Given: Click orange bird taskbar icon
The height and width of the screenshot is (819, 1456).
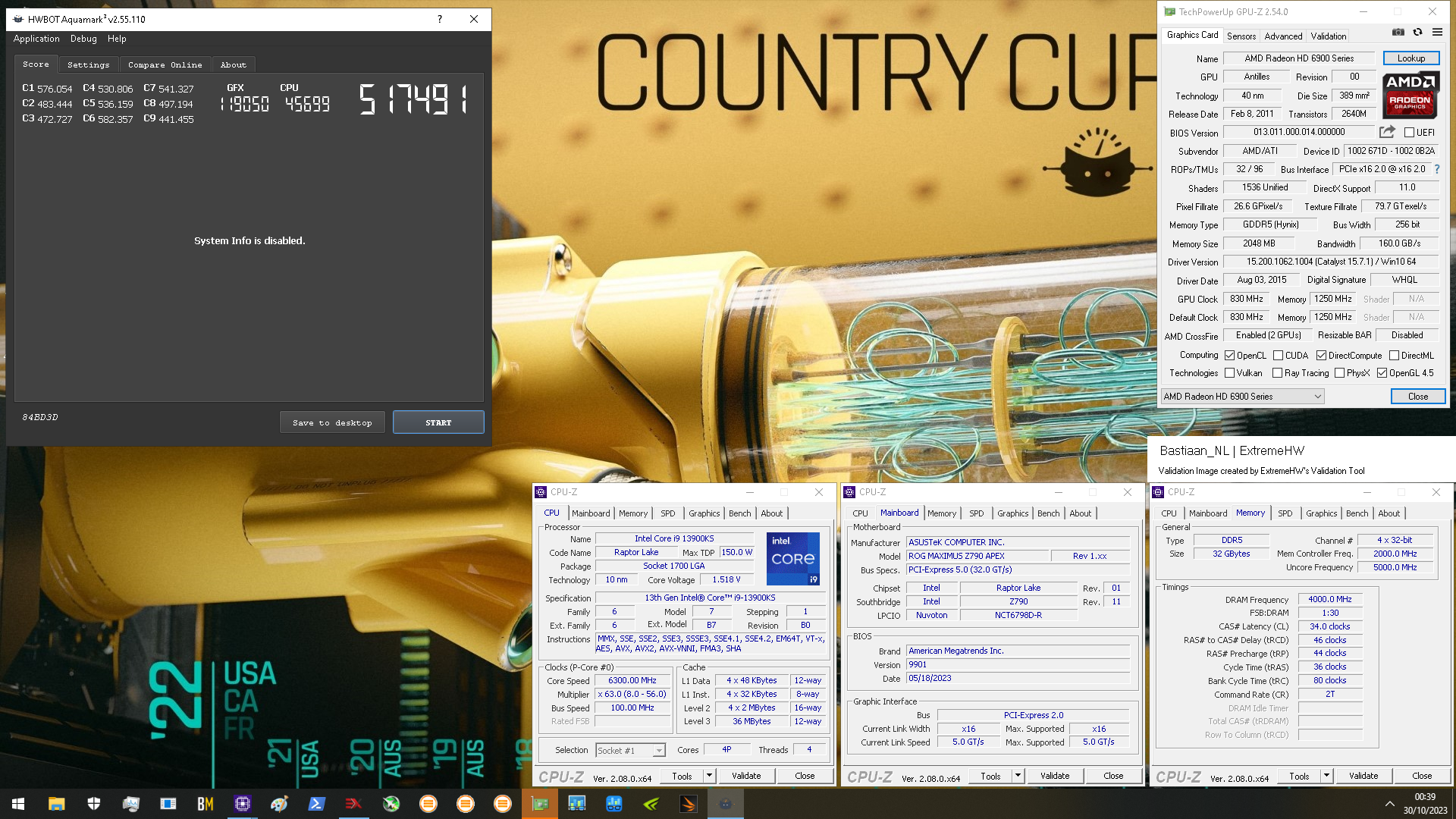Looking at the screenshot, I should [689, 804].
